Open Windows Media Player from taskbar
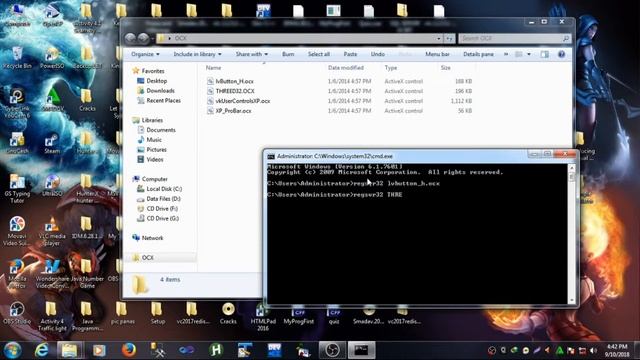 [x=99, y=350]
